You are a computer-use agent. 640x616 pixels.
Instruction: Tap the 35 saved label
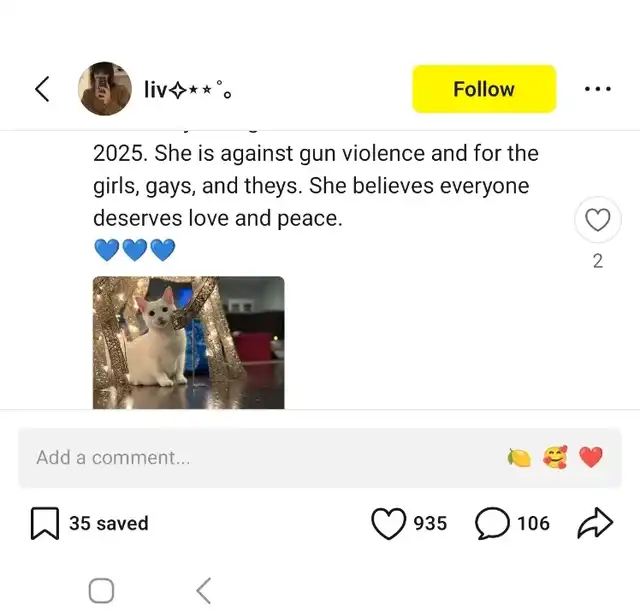coord(109,523)
